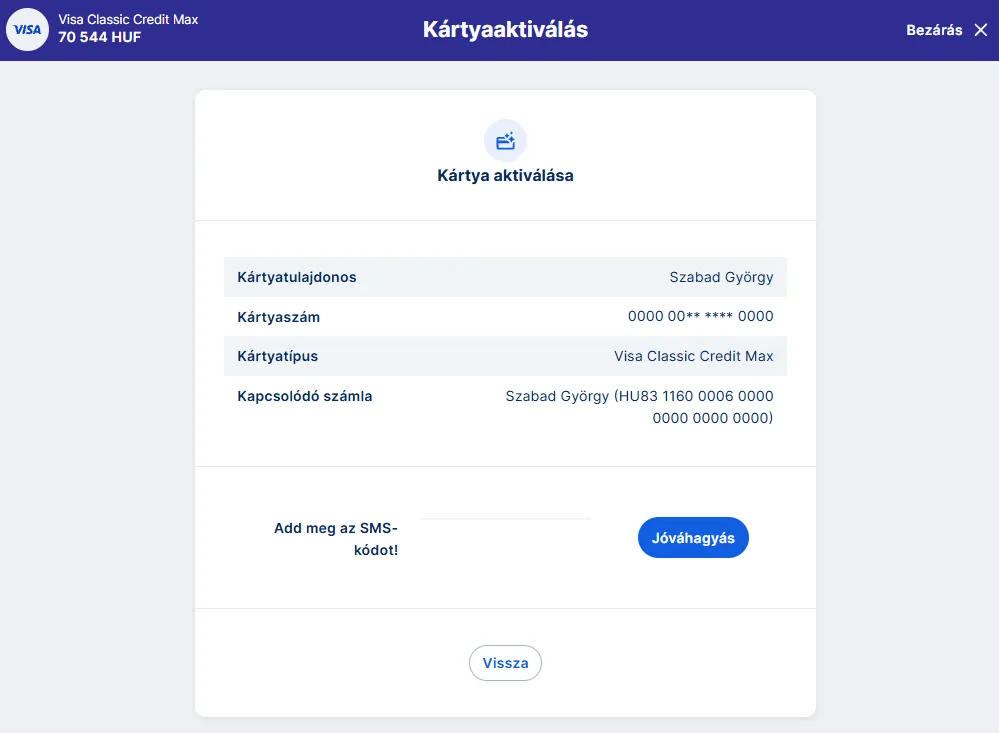Screen dimensions: 999x733
Task: Click the Kártya aktiválása heading
Action: pos(505,176)
